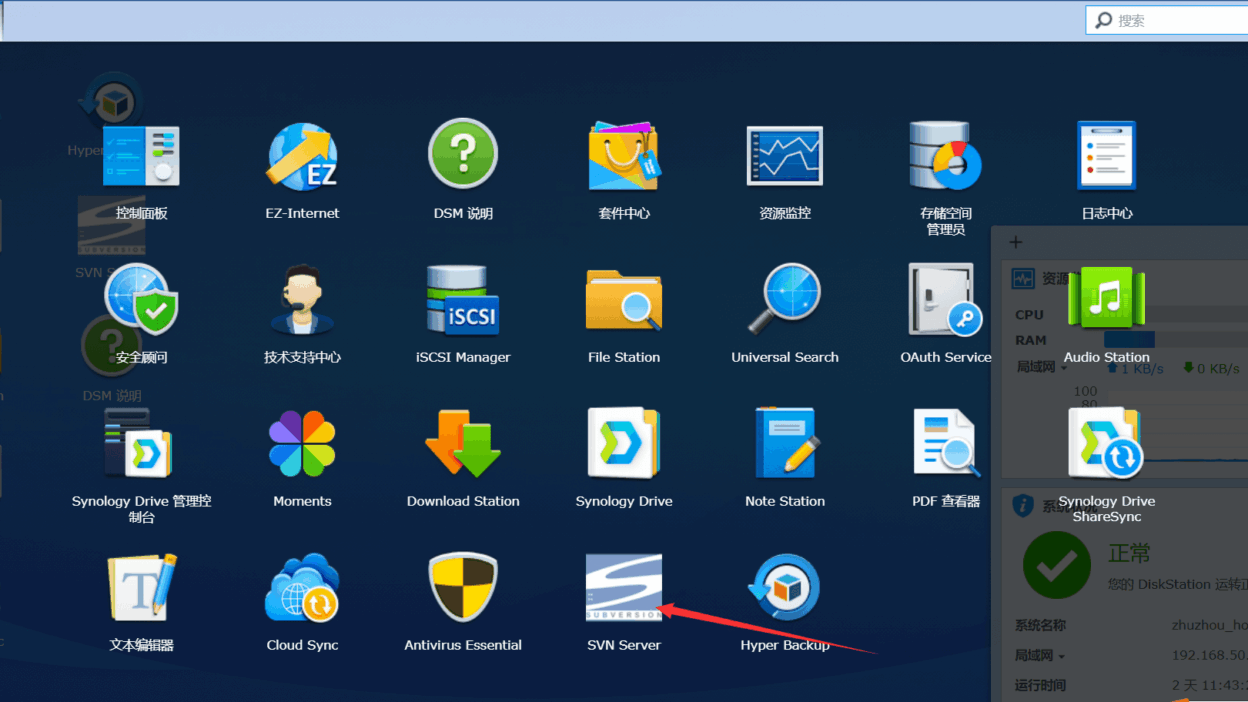
Task: Launch Audio Station
Action: pyautogui.click(x=1106, y=301)
